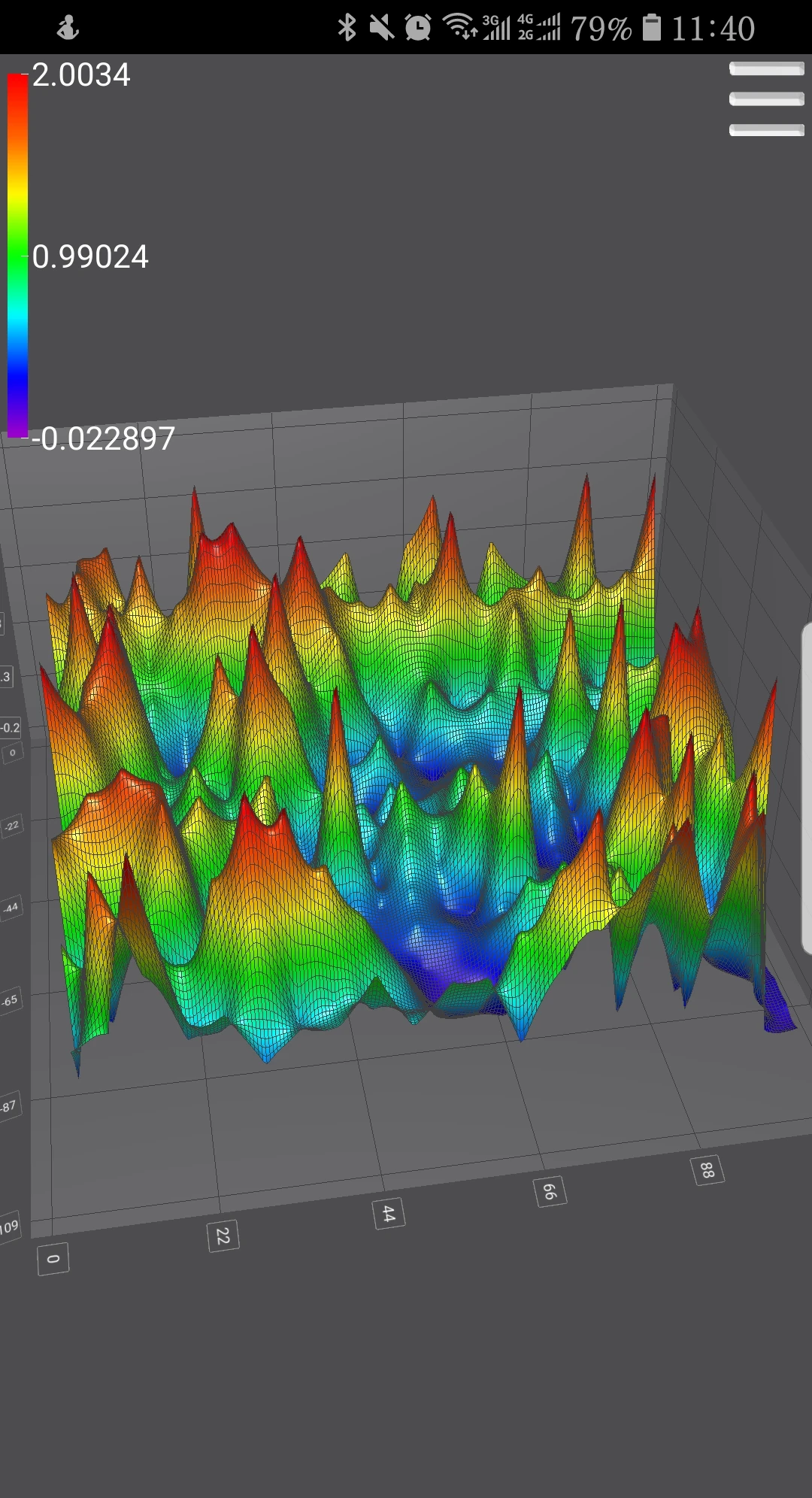Click the axis tick label 22
The image size is (812, 1498).
pyautogui.click(x=223, y=1236)
